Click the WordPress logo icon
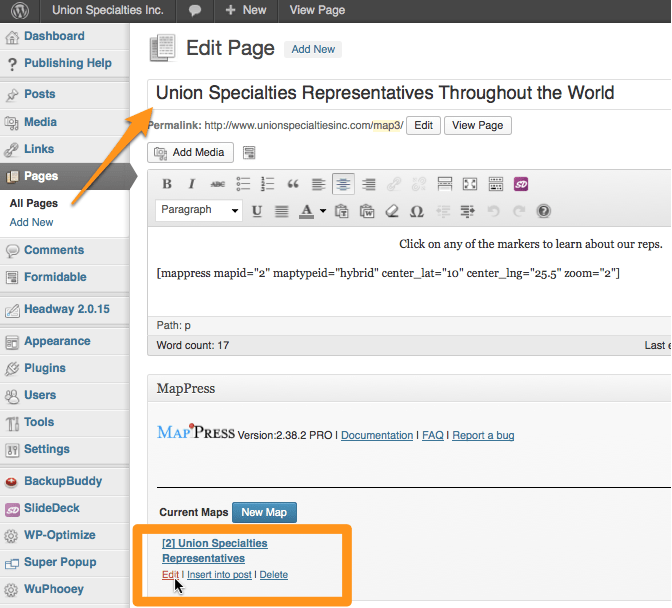Screen dimensions: 672x608 [x=20, y=10]
